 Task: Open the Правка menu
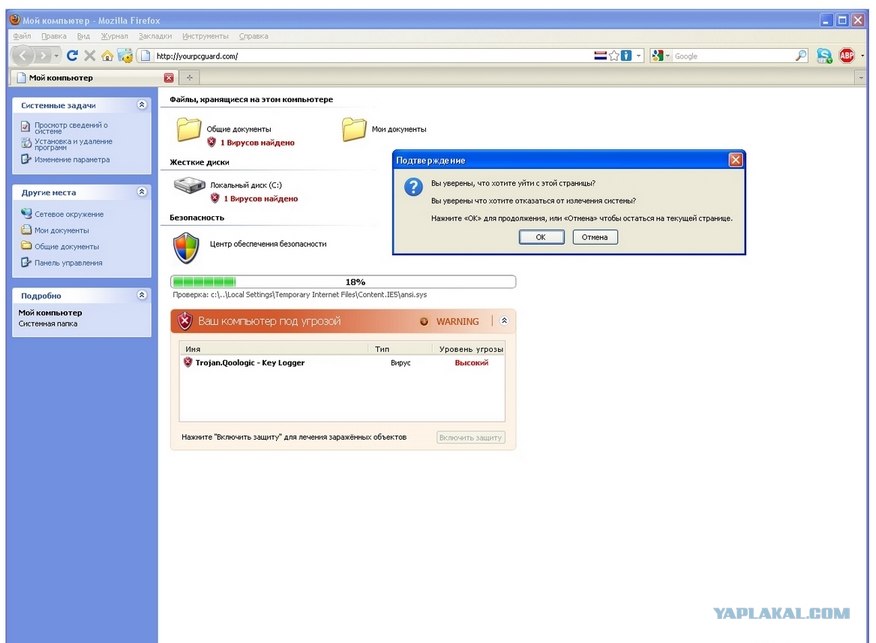[x=54, y=36]
